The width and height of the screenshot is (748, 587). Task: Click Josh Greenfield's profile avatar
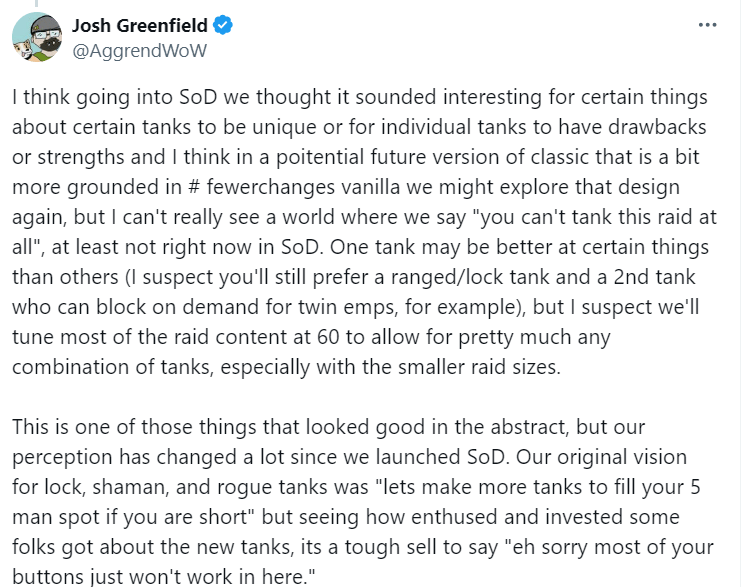(x=37, y=37)
